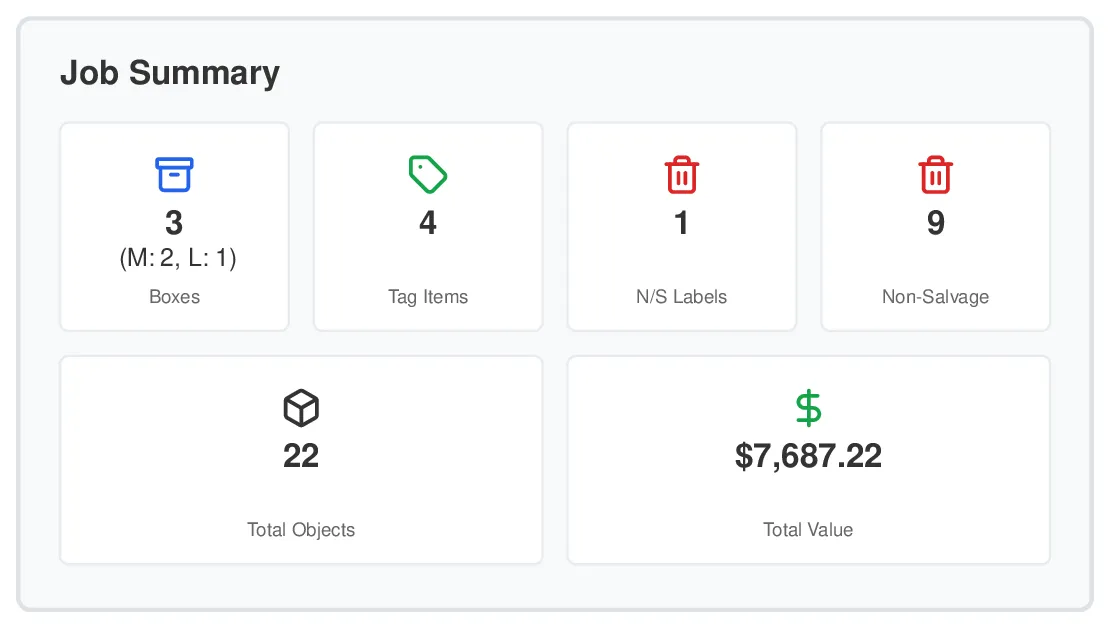The height and width of the screenshot is (628, 1110).
Task: Click the Boxes count value 3
Action: click(174, 223)
